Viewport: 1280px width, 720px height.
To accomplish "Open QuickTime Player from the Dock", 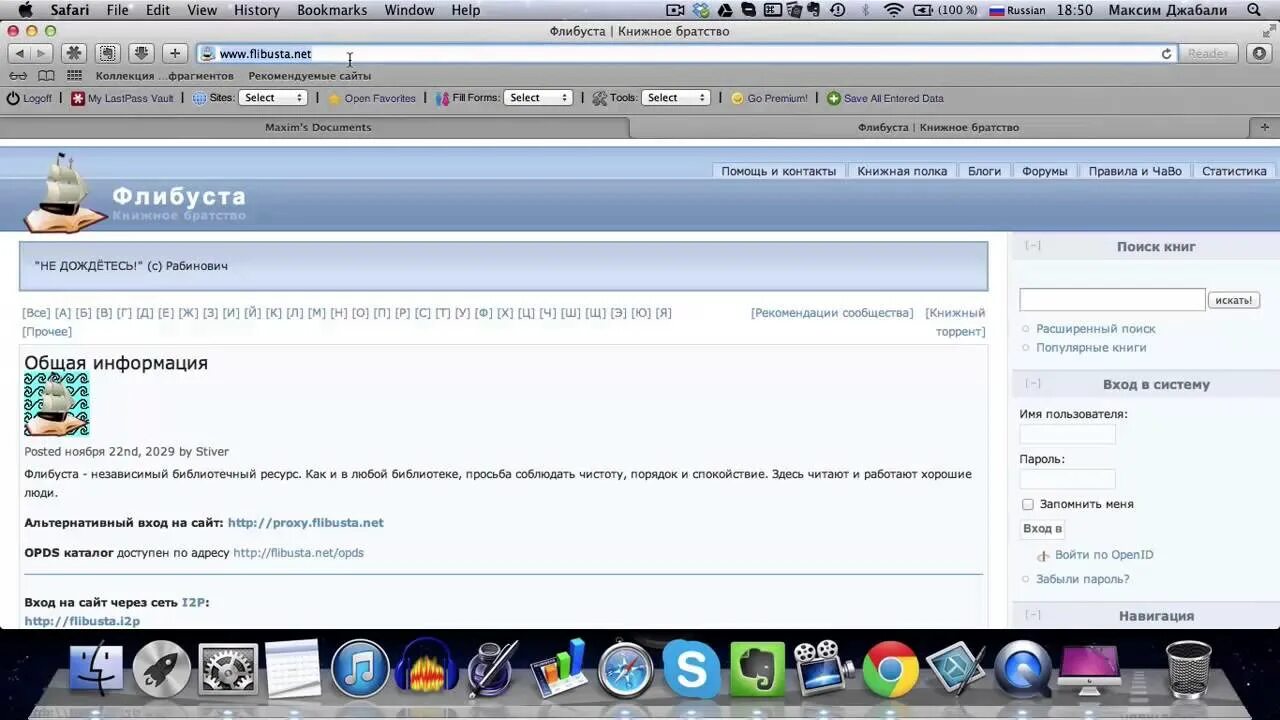I will pyautogui.click(x=1023, y=669).
